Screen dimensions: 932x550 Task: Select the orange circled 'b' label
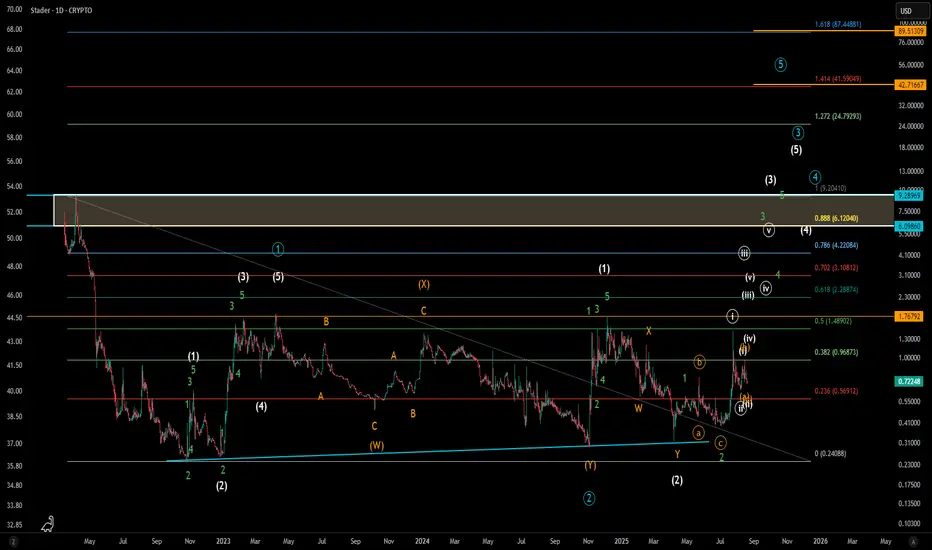(x=699, y=362)
